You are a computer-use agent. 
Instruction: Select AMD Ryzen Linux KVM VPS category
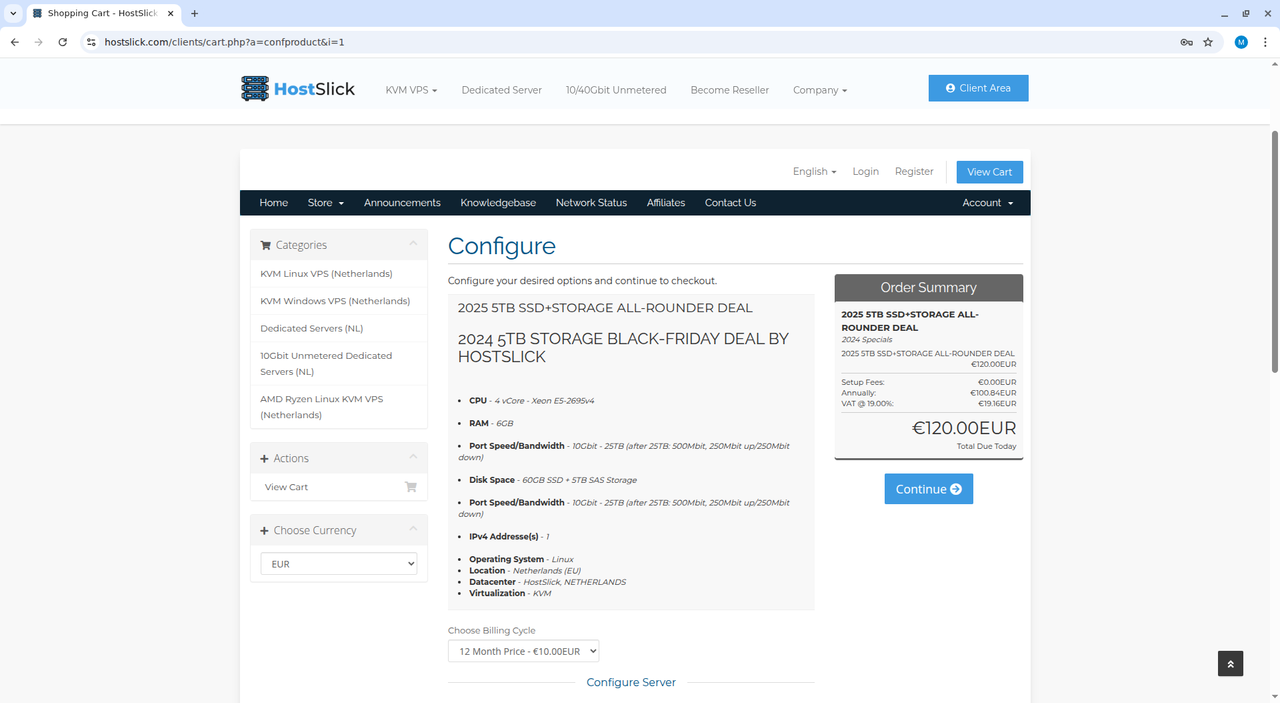[339, 407]
